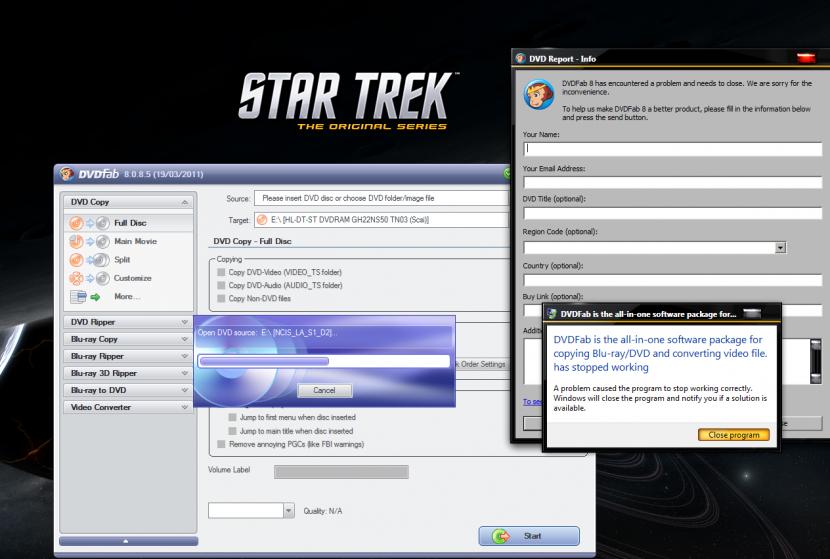
Task: Click the additional info box scrollbar
Action: coord(816,362)
